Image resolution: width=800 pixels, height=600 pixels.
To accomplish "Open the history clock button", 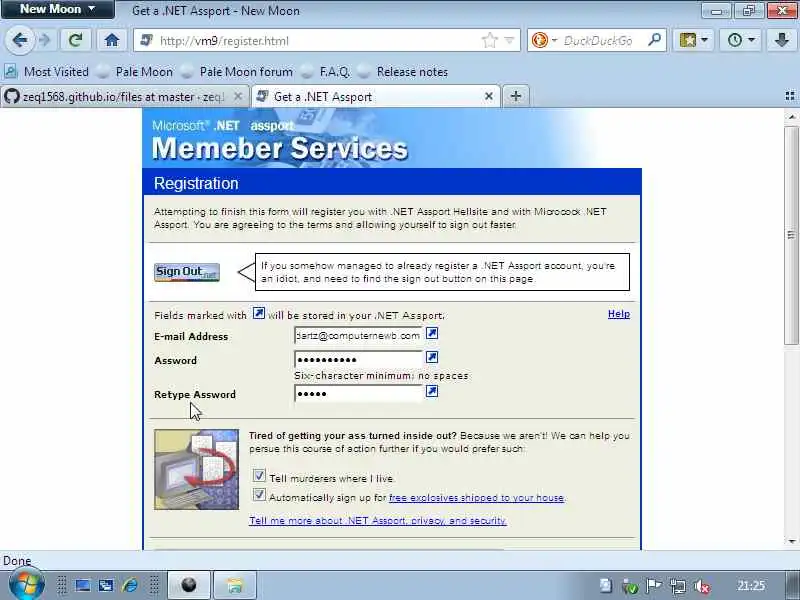I will 735,40.
